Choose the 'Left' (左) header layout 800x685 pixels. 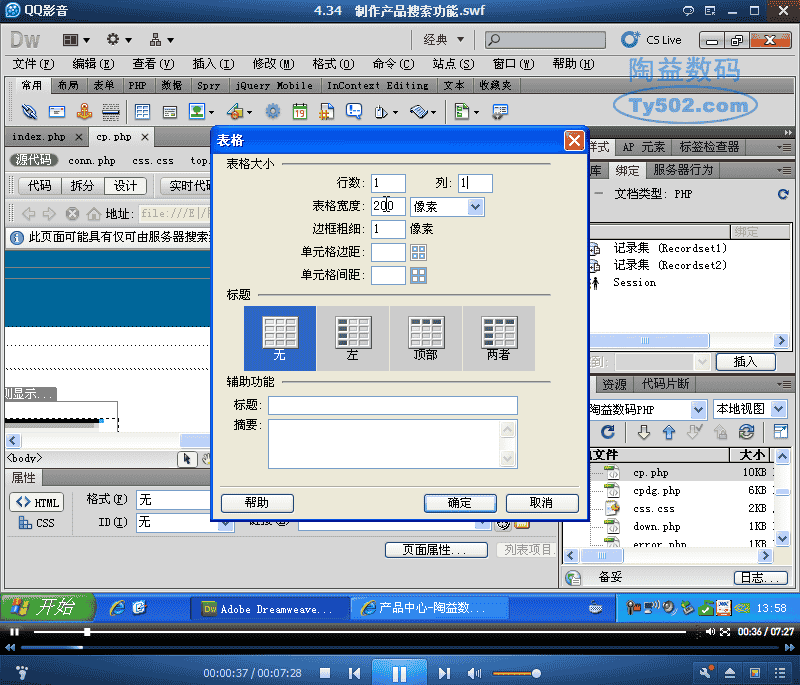pyautogui.click(x=353, y=337)
